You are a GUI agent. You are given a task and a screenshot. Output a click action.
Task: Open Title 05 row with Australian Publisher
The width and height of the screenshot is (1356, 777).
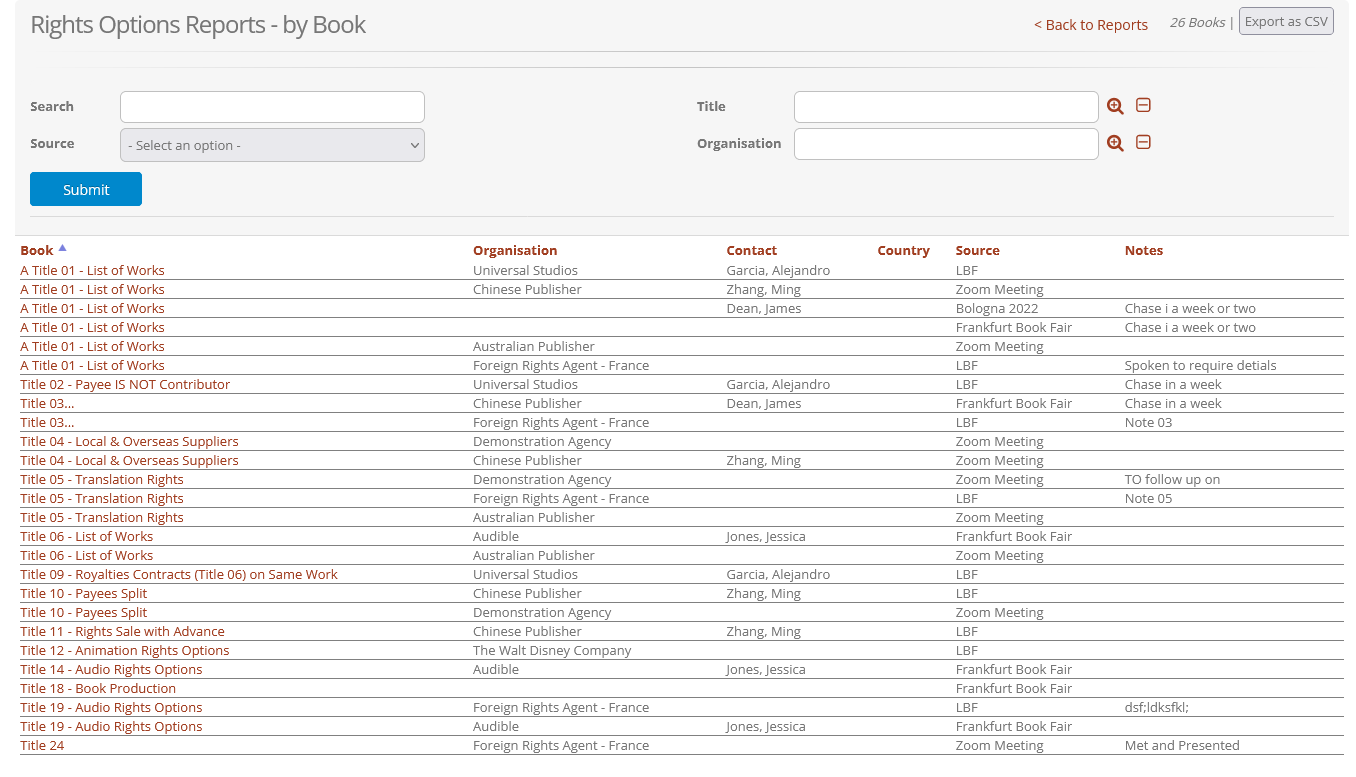(x=102, y=517)
